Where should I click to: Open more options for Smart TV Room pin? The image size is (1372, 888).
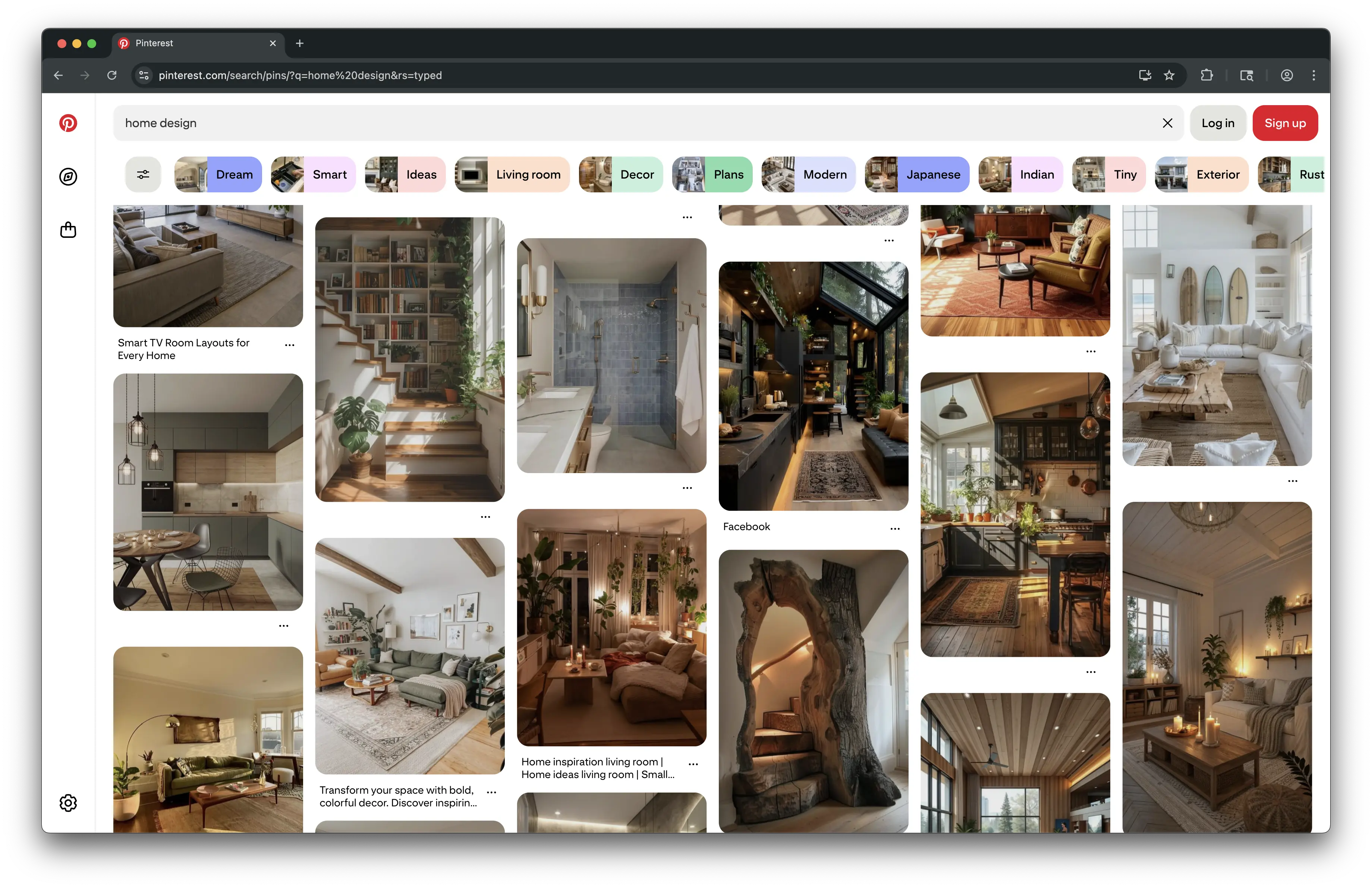(289, 345)
